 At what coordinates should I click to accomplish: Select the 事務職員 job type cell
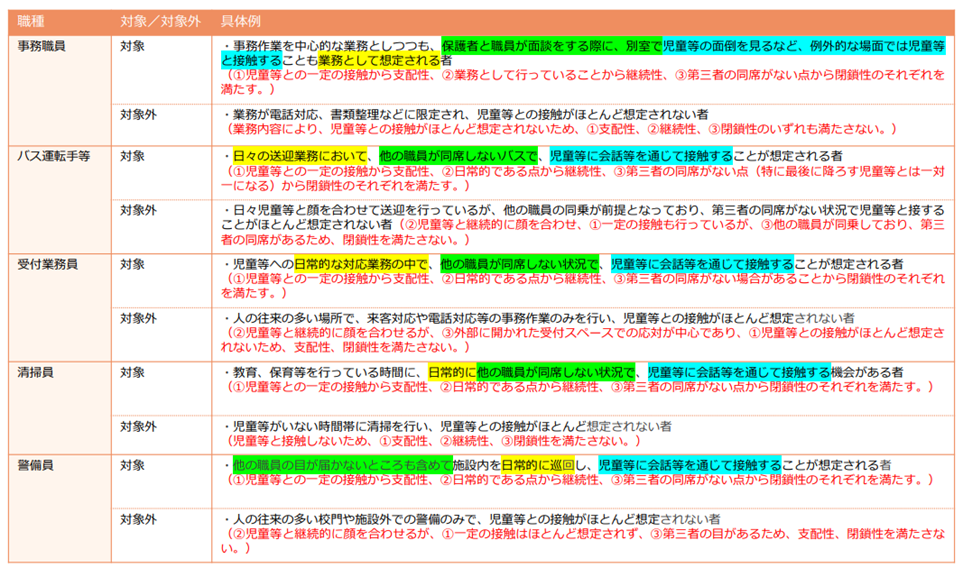click(x=46, y=45)
